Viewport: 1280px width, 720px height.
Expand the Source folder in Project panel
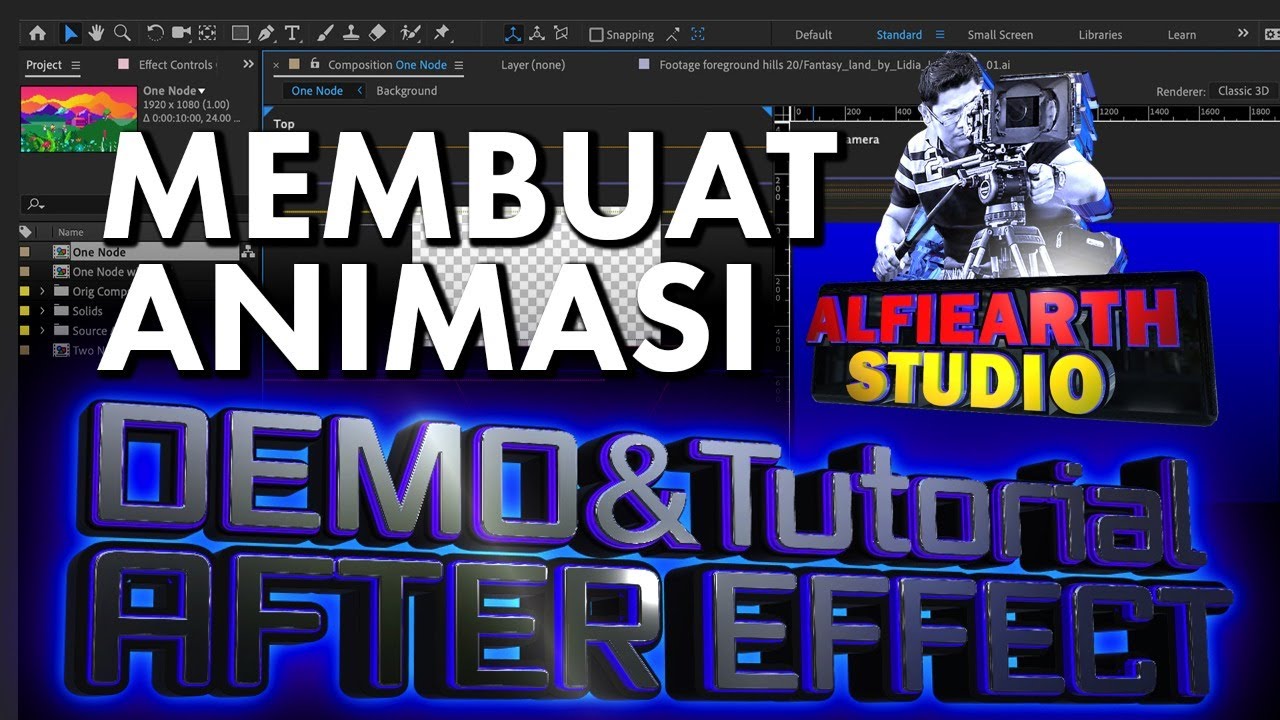(x=42, y=330)
